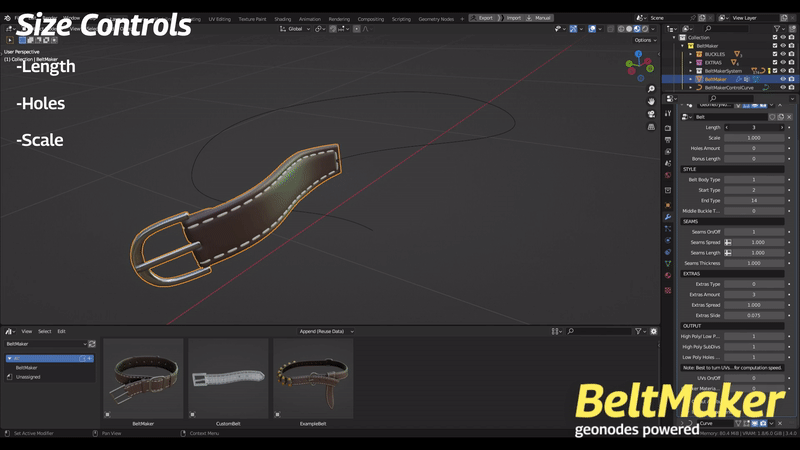800x450 pixels.
Task: Open the Object Data properties tab icon
Action: 668,264
